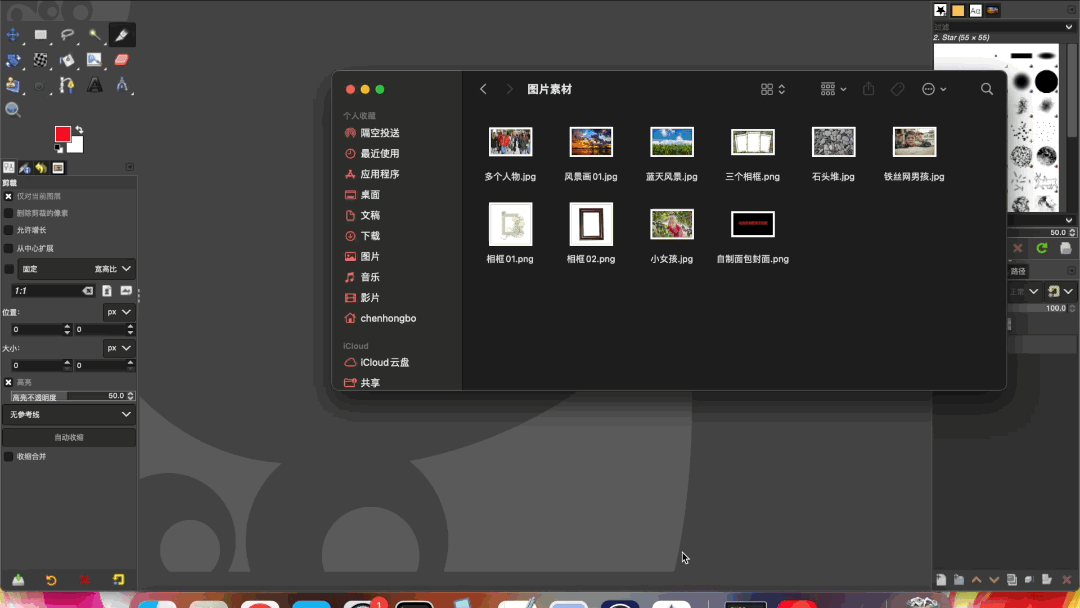Switch to the Tool Options tab
The width and height of the screenshot is (1080, 608).
[9, 167]
